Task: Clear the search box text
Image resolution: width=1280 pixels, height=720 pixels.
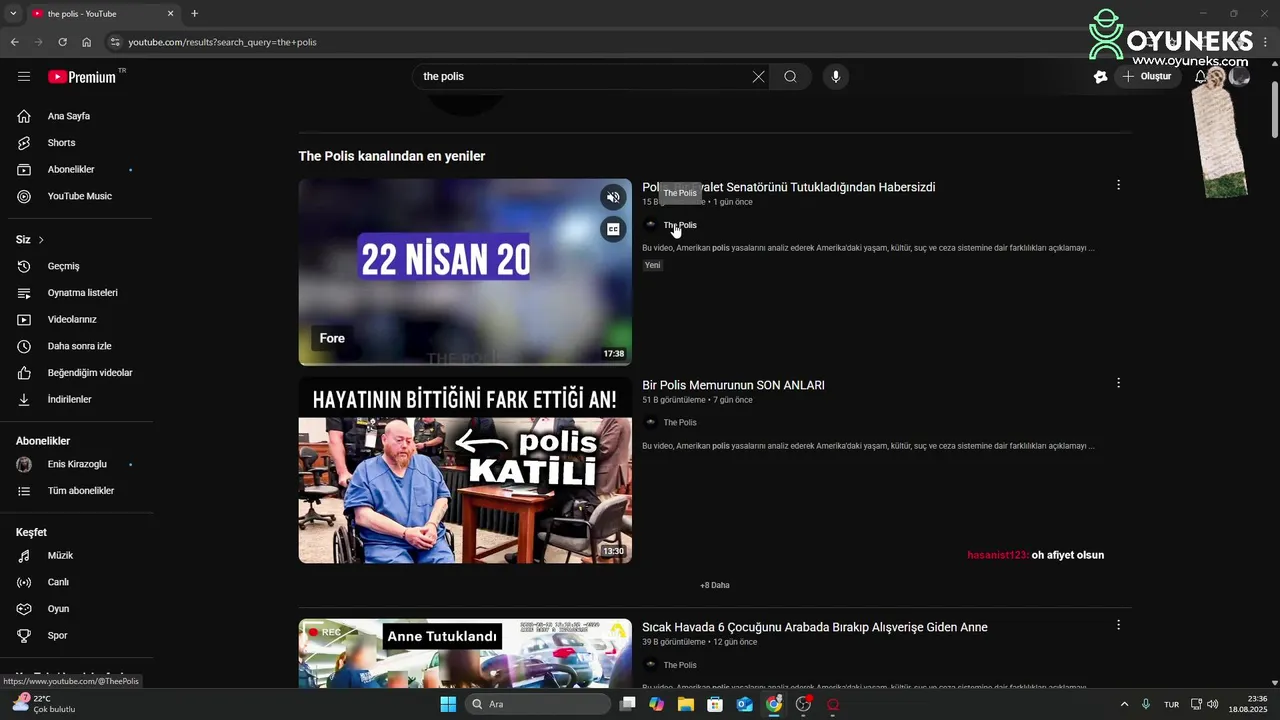Action: [758, 76]
